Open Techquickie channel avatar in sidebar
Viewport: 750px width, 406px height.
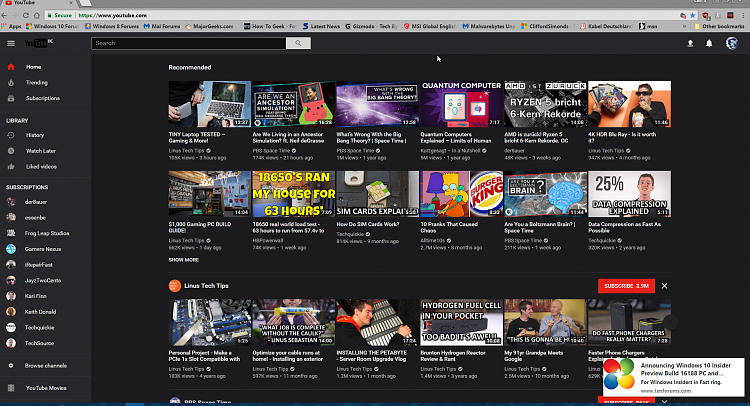point(11,328)
